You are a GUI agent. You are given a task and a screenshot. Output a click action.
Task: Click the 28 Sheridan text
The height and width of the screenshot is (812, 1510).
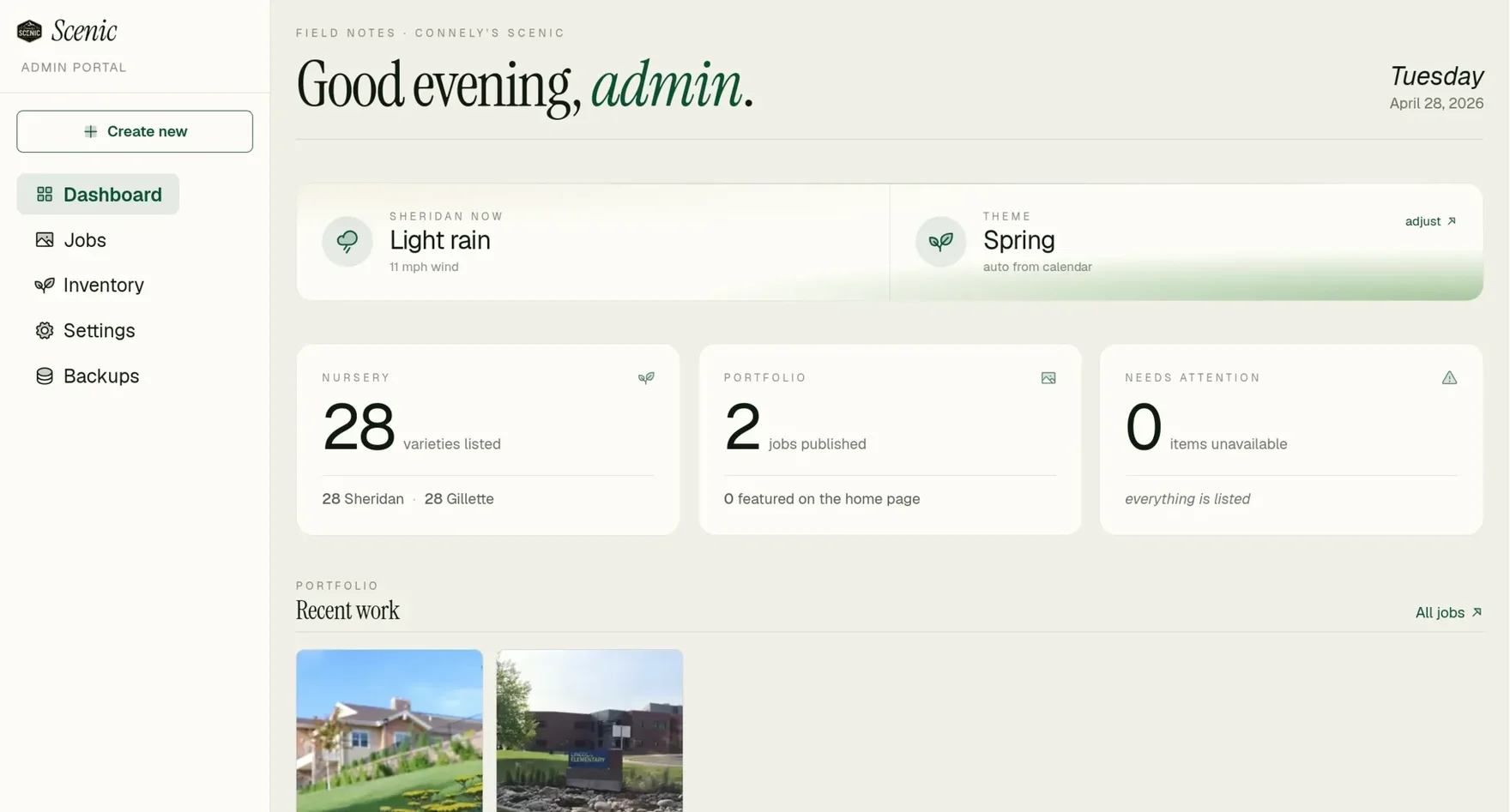[363, 499]
